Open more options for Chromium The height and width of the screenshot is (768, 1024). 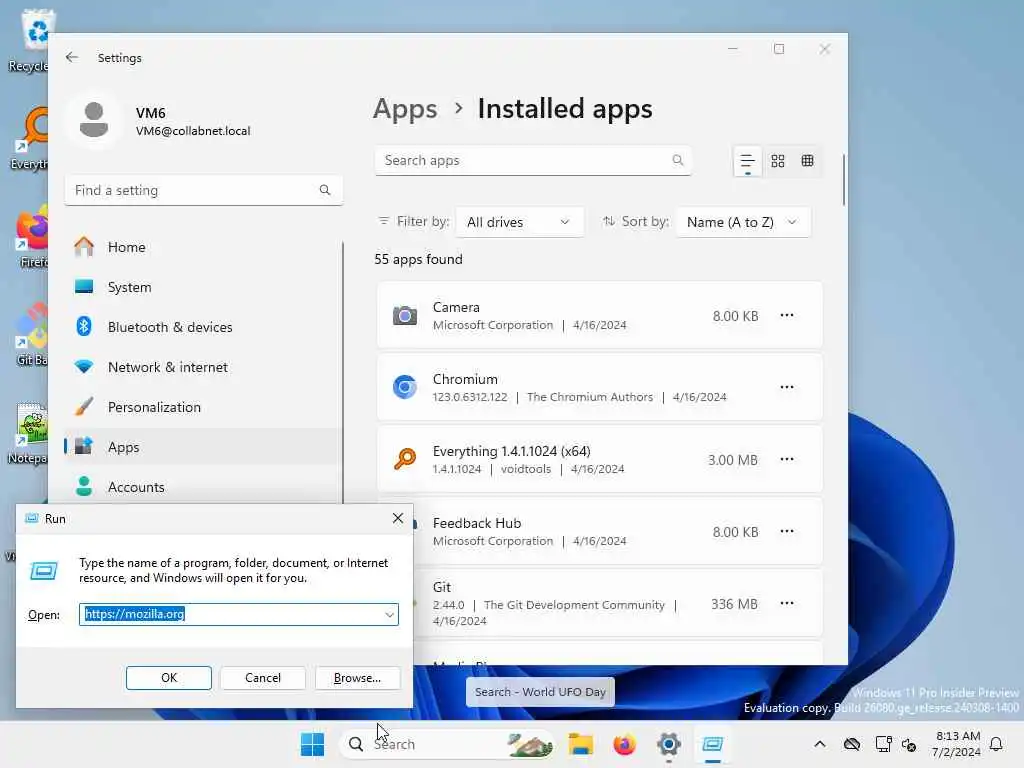(x=786, y=387)
